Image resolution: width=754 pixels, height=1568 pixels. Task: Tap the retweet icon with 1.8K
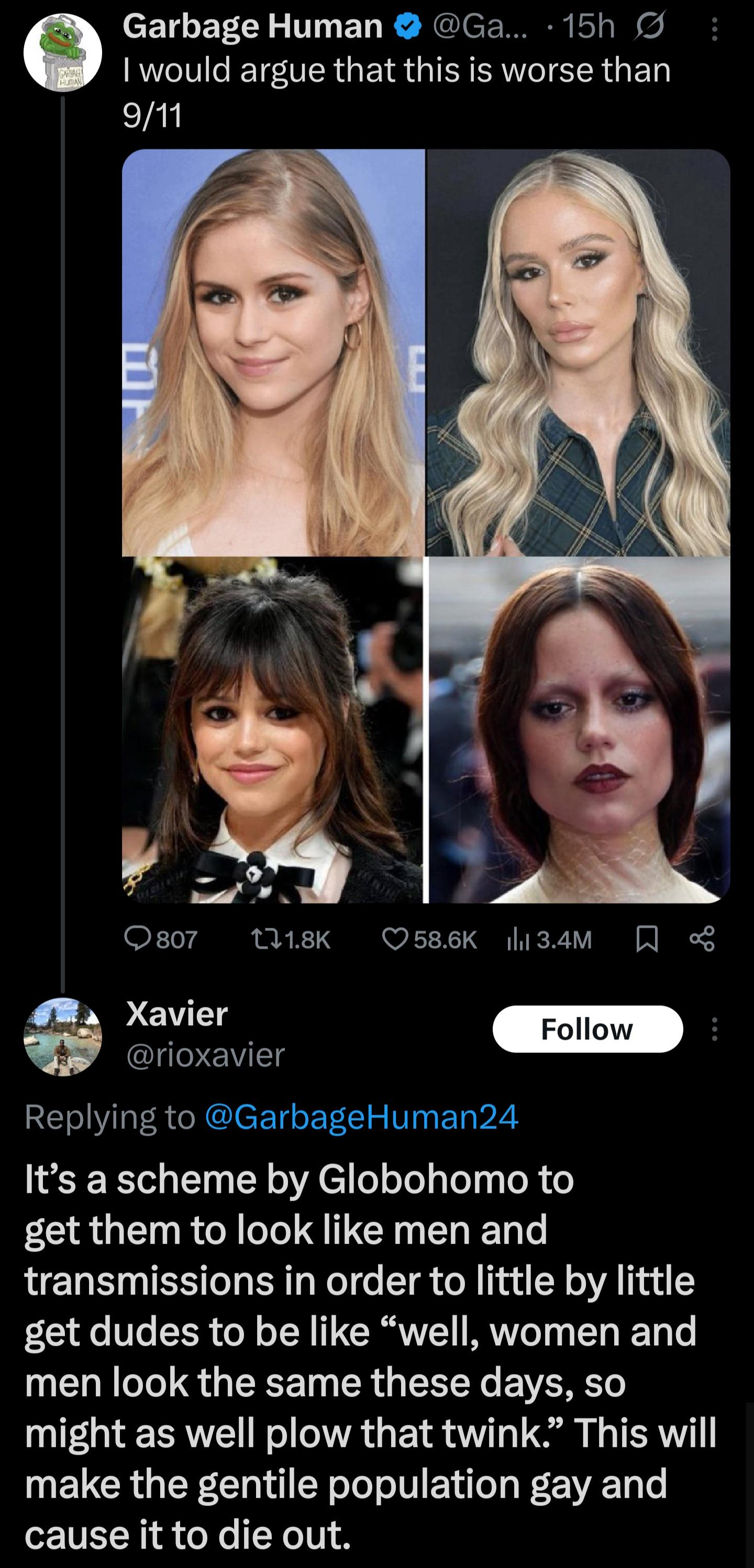click(267, 940)
